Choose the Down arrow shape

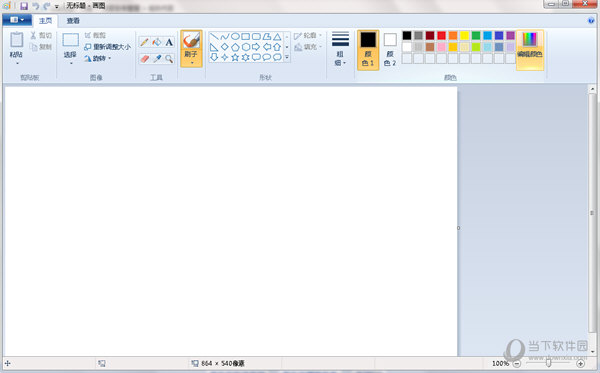(214, 57)
